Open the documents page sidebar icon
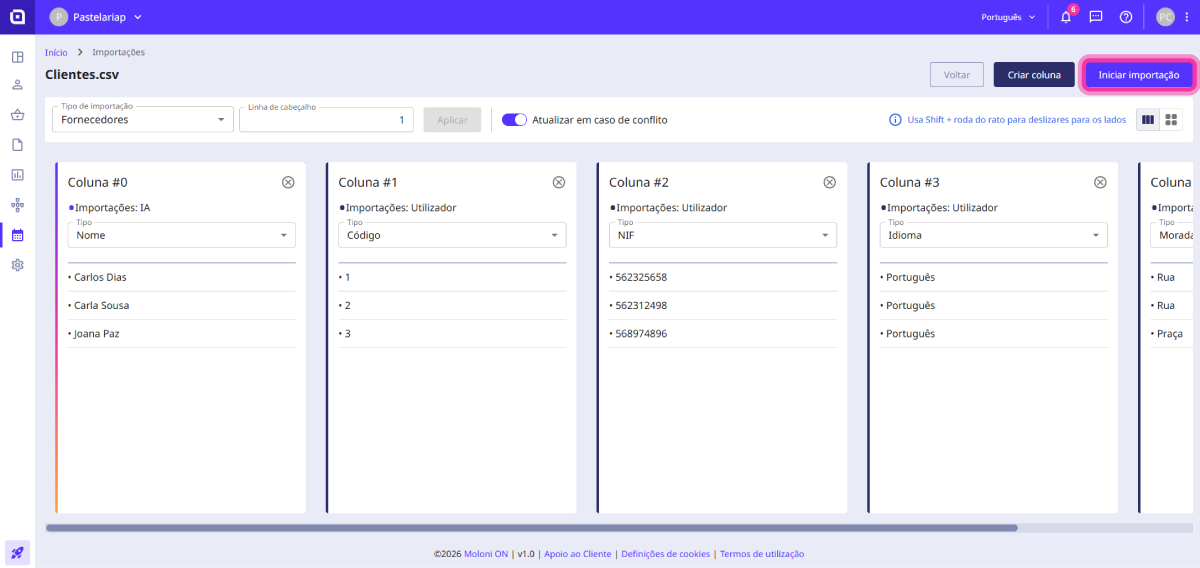This screenshot has height=568, width=1200. (17, 145)
